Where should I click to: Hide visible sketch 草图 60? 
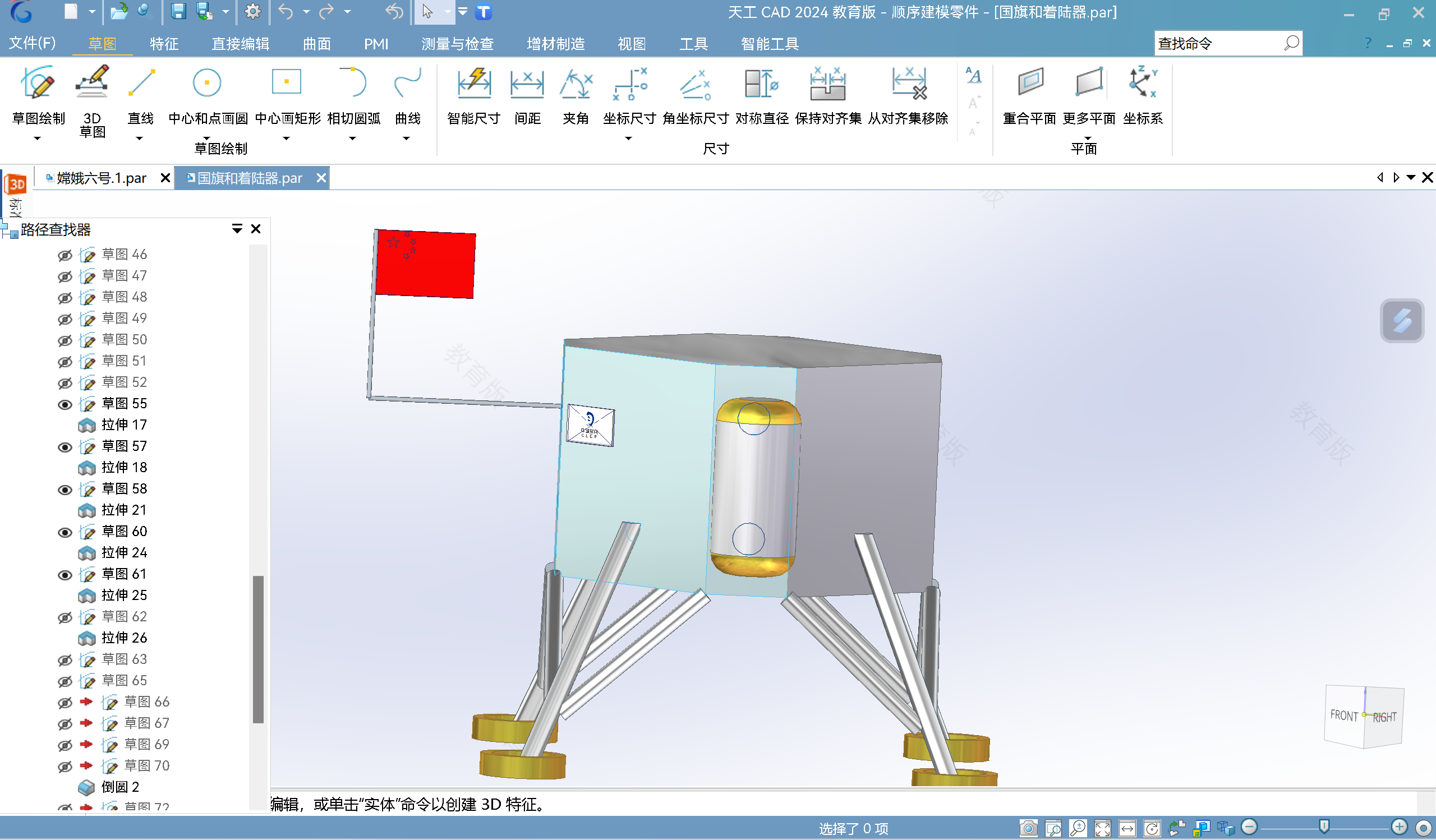65,533
